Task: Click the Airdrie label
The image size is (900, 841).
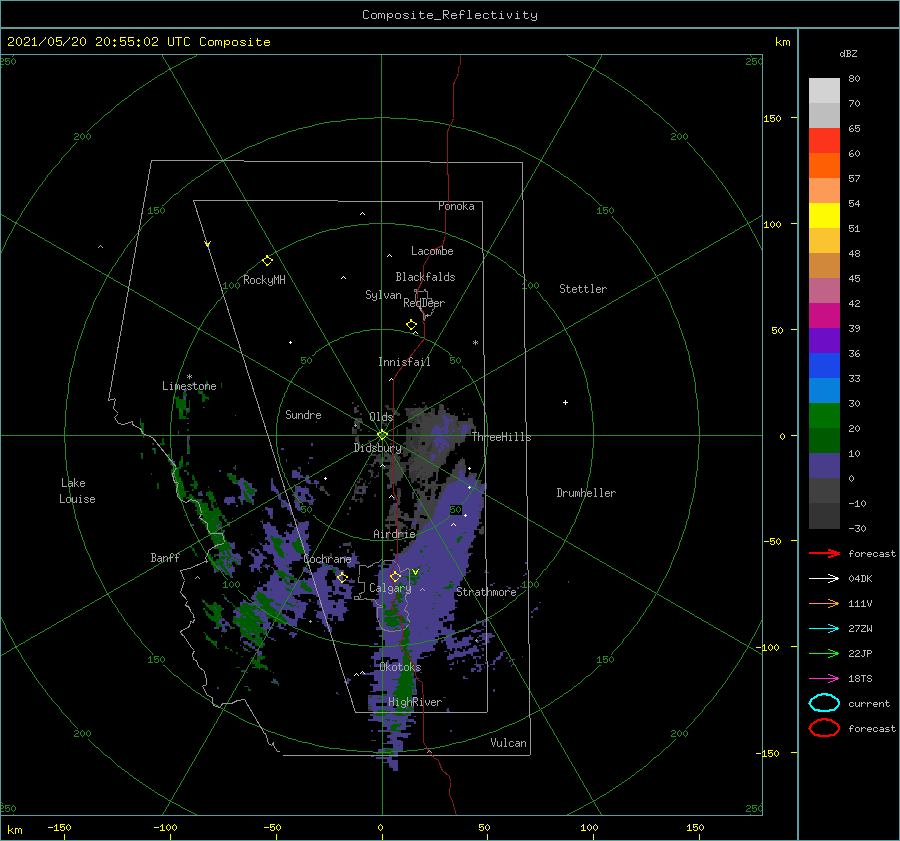Action: point(394,534)
